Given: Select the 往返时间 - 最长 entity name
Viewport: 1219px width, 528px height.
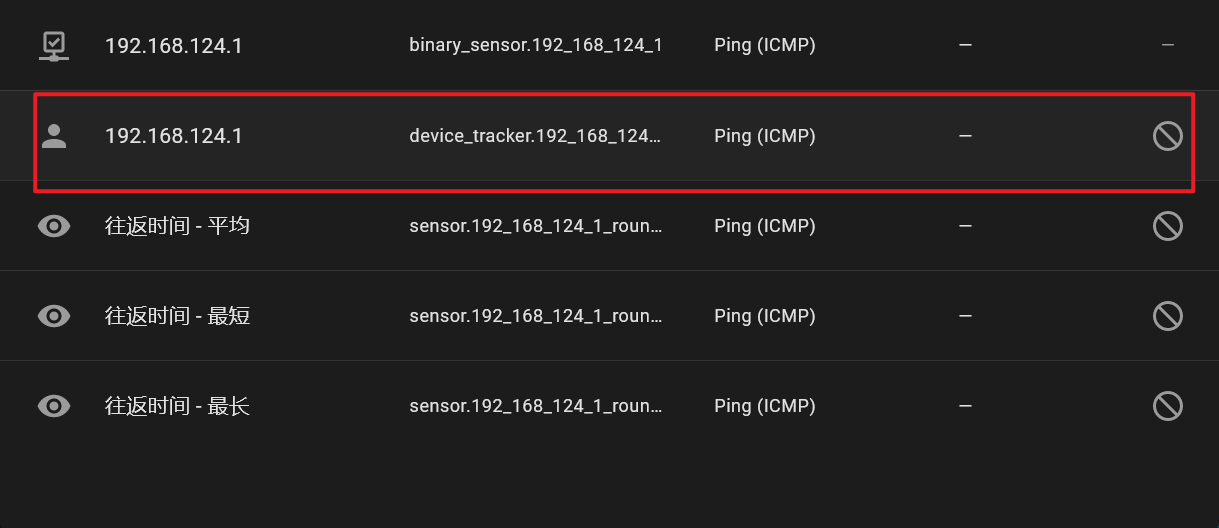Looking at the screenshot, I should [177, 406].
